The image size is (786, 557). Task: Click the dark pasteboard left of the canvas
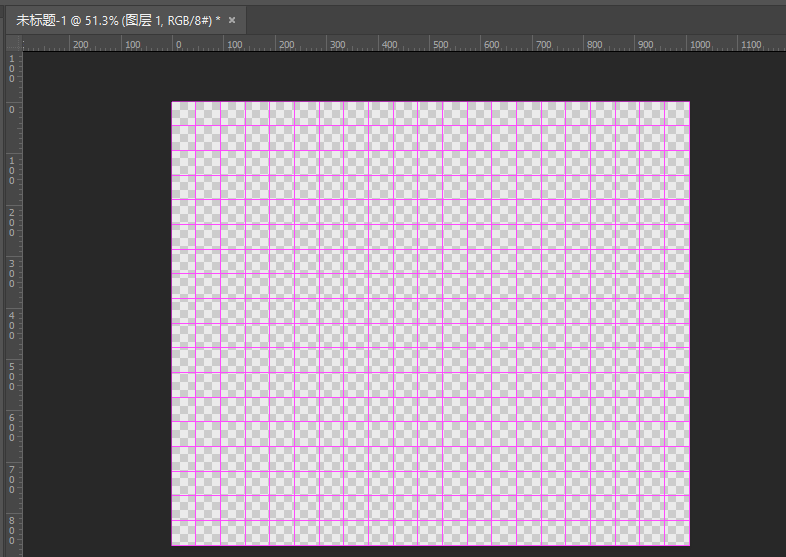[95, 300]
